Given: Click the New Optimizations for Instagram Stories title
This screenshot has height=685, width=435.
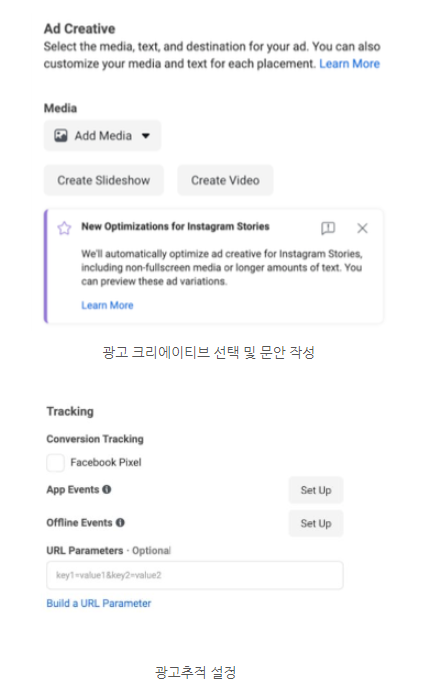Looking at the screenshot, I should (175, 226).
